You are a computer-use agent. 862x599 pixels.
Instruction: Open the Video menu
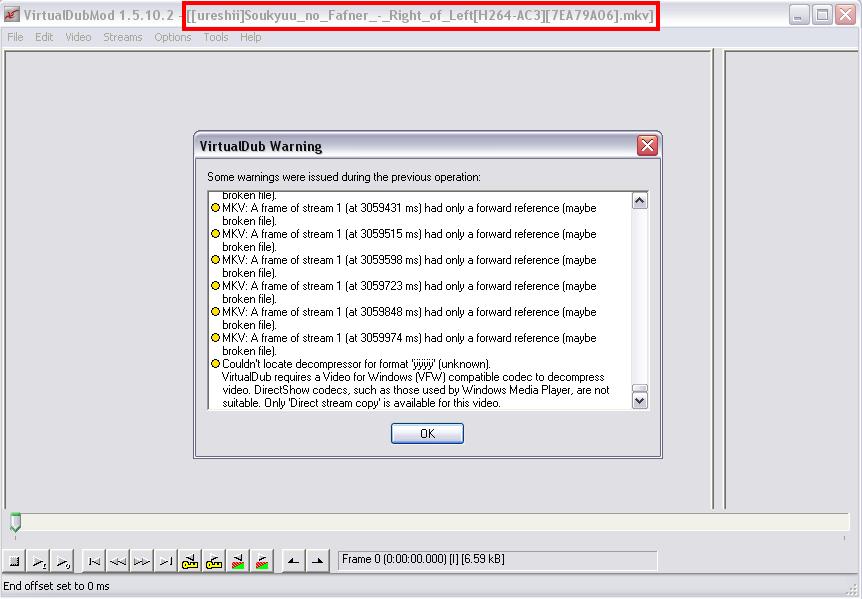[x=78, y=37]
